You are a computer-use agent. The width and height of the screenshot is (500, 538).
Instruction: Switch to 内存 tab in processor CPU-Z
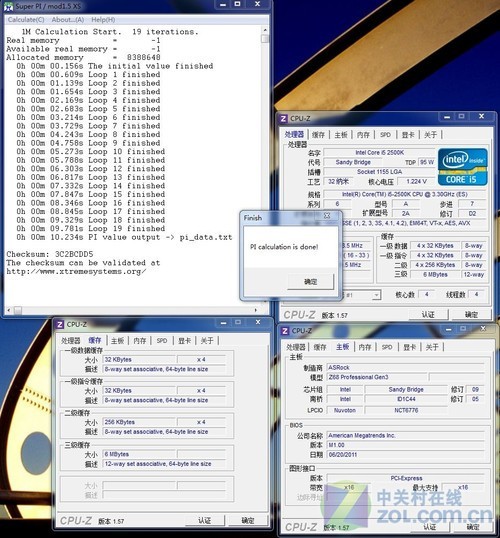click(363, 135)
